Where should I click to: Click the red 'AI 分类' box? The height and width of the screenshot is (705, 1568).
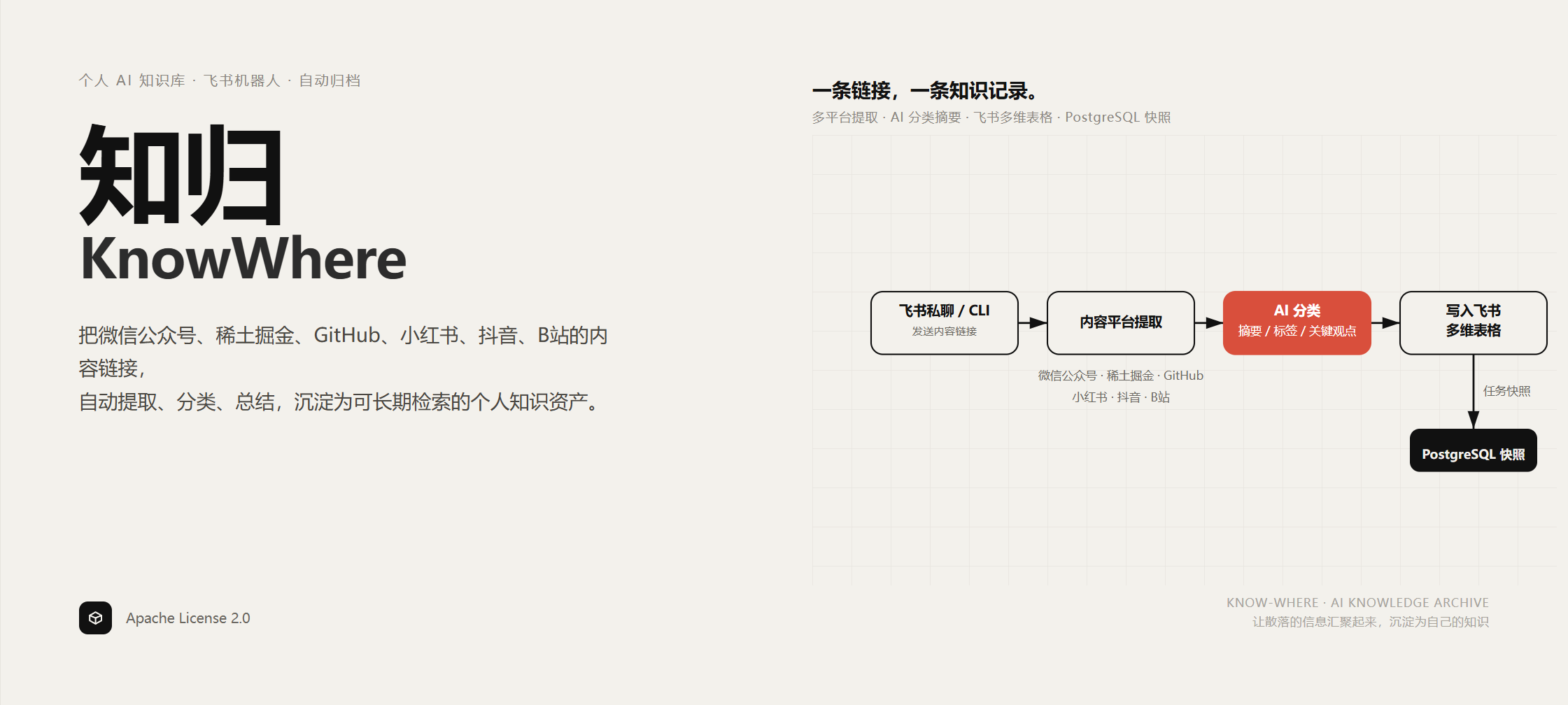tap(1297, 323)
